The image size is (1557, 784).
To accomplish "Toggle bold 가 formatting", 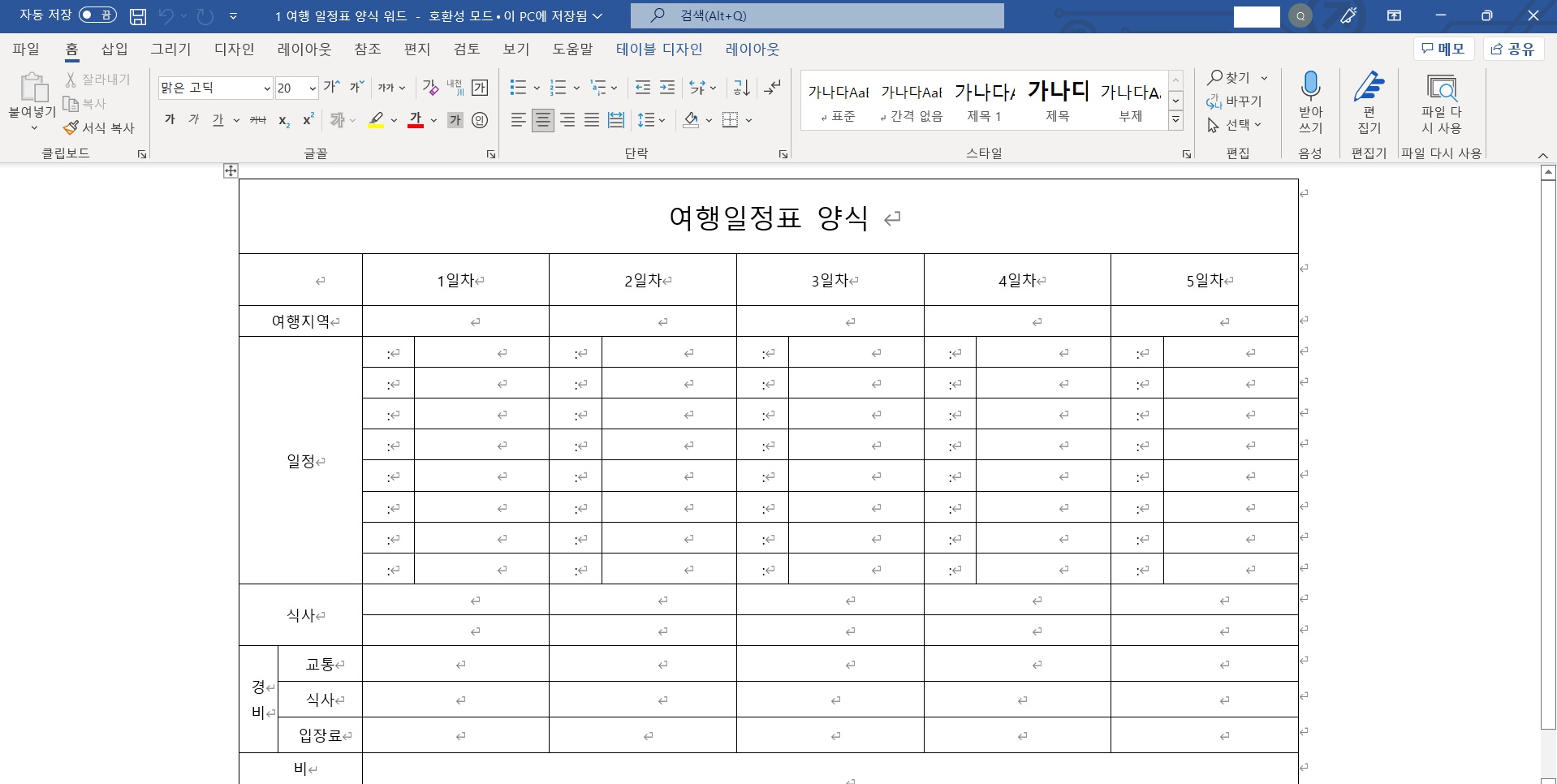I will [170, 120].
